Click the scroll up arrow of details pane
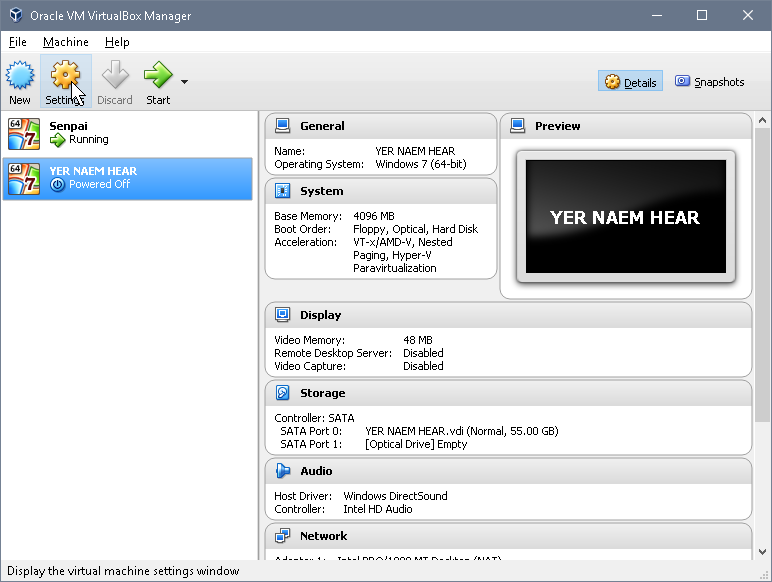Screen dimensions: 772x582 762,120
